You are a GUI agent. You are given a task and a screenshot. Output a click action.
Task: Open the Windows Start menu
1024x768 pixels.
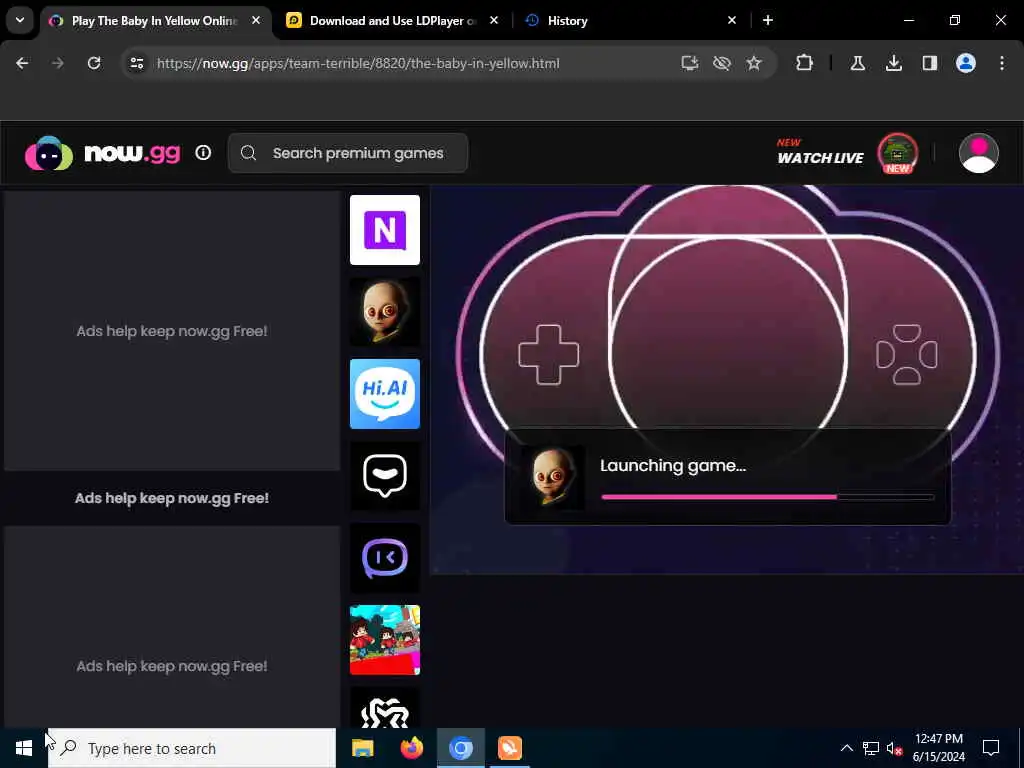(24, 748)
